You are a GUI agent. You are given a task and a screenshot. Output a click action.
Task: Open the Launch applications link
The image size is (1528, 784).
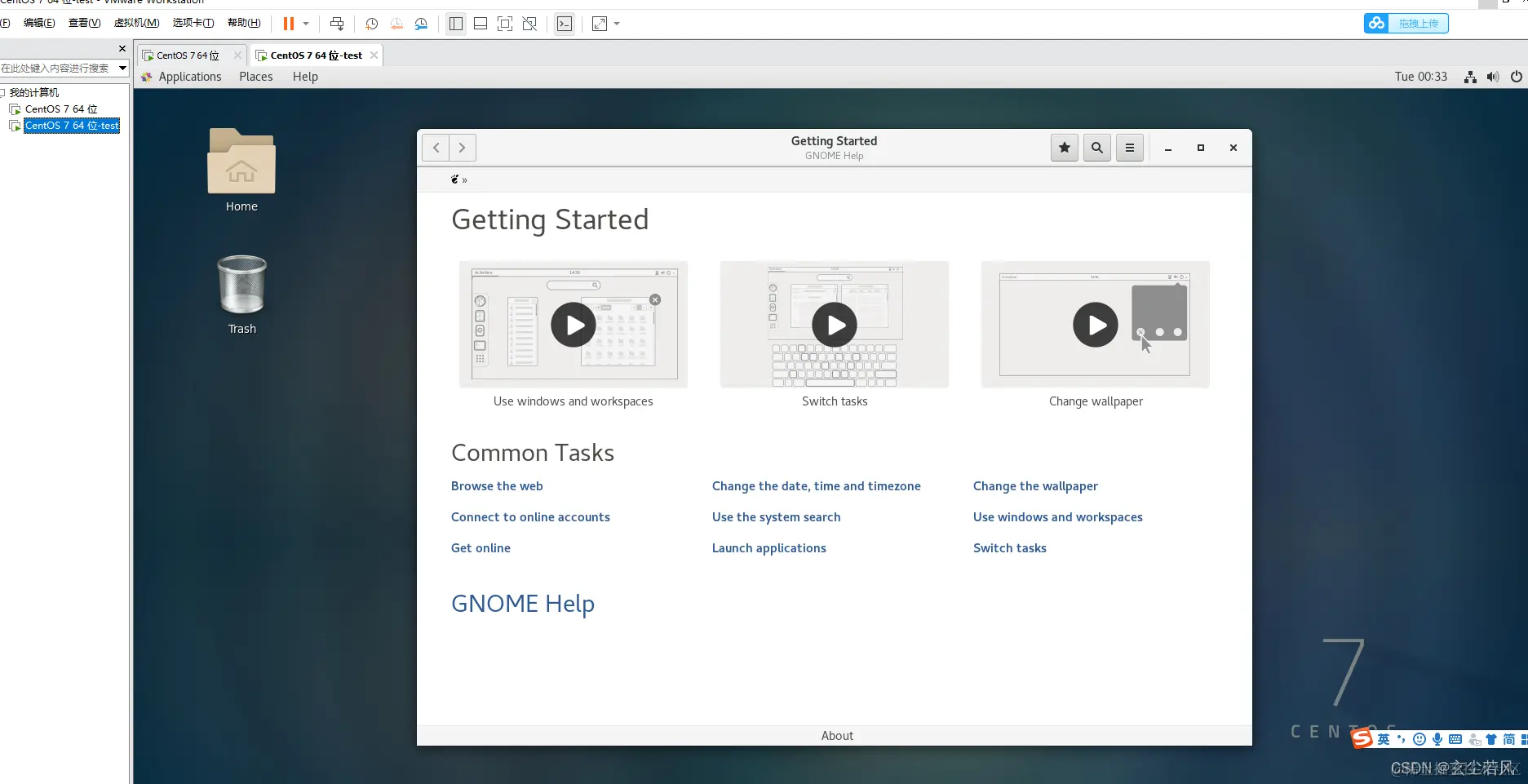pyautogui.click(x=768, y=548)
